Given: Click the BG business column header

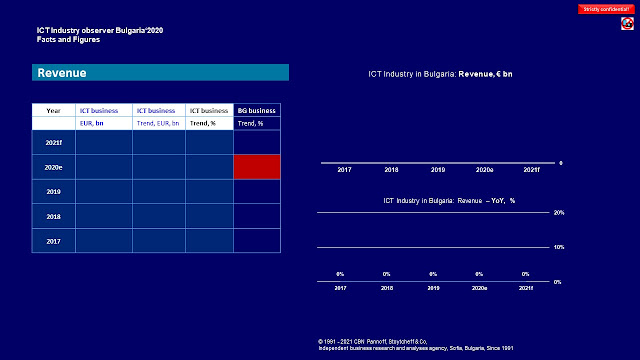Looking at the screenshot, I should click(x=257, y=110).
